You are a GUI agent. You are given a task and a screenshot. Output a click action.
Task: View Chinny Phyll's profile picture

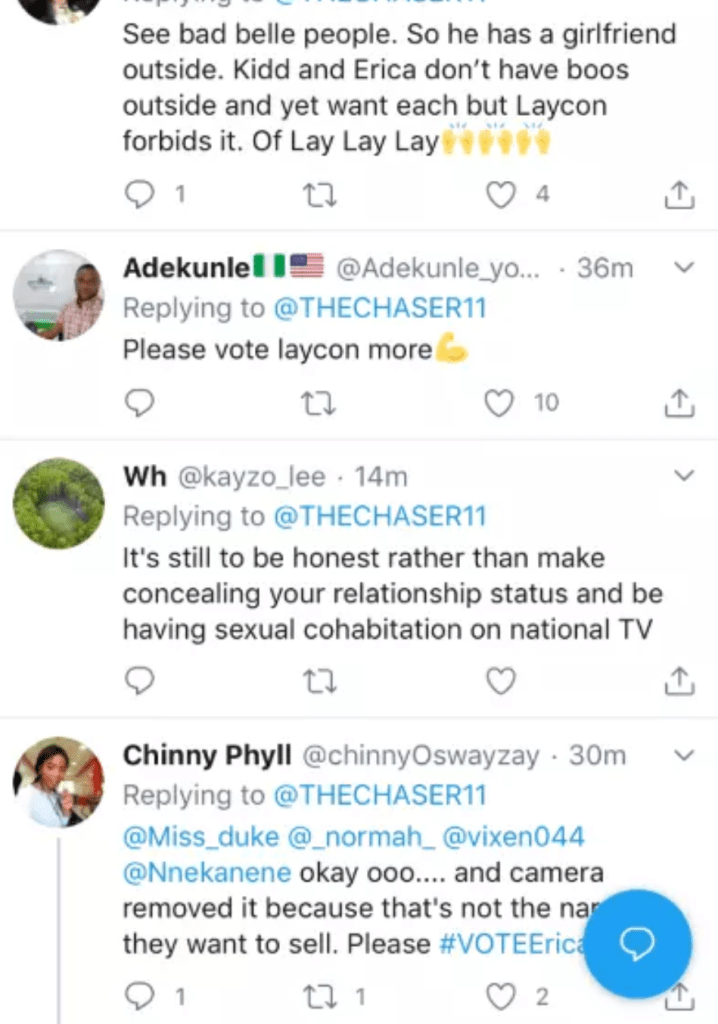pyautogui.click(x=58, y=782)
